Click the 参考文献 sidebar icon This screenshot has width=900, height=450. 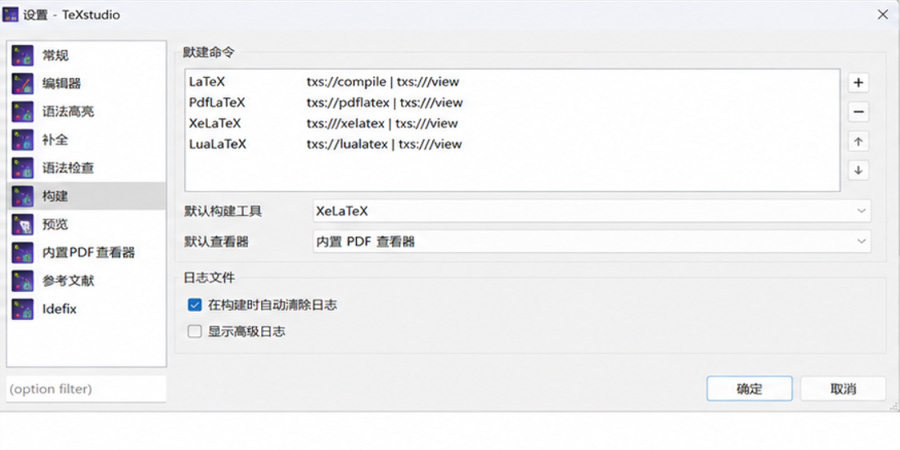pos(22,281)
